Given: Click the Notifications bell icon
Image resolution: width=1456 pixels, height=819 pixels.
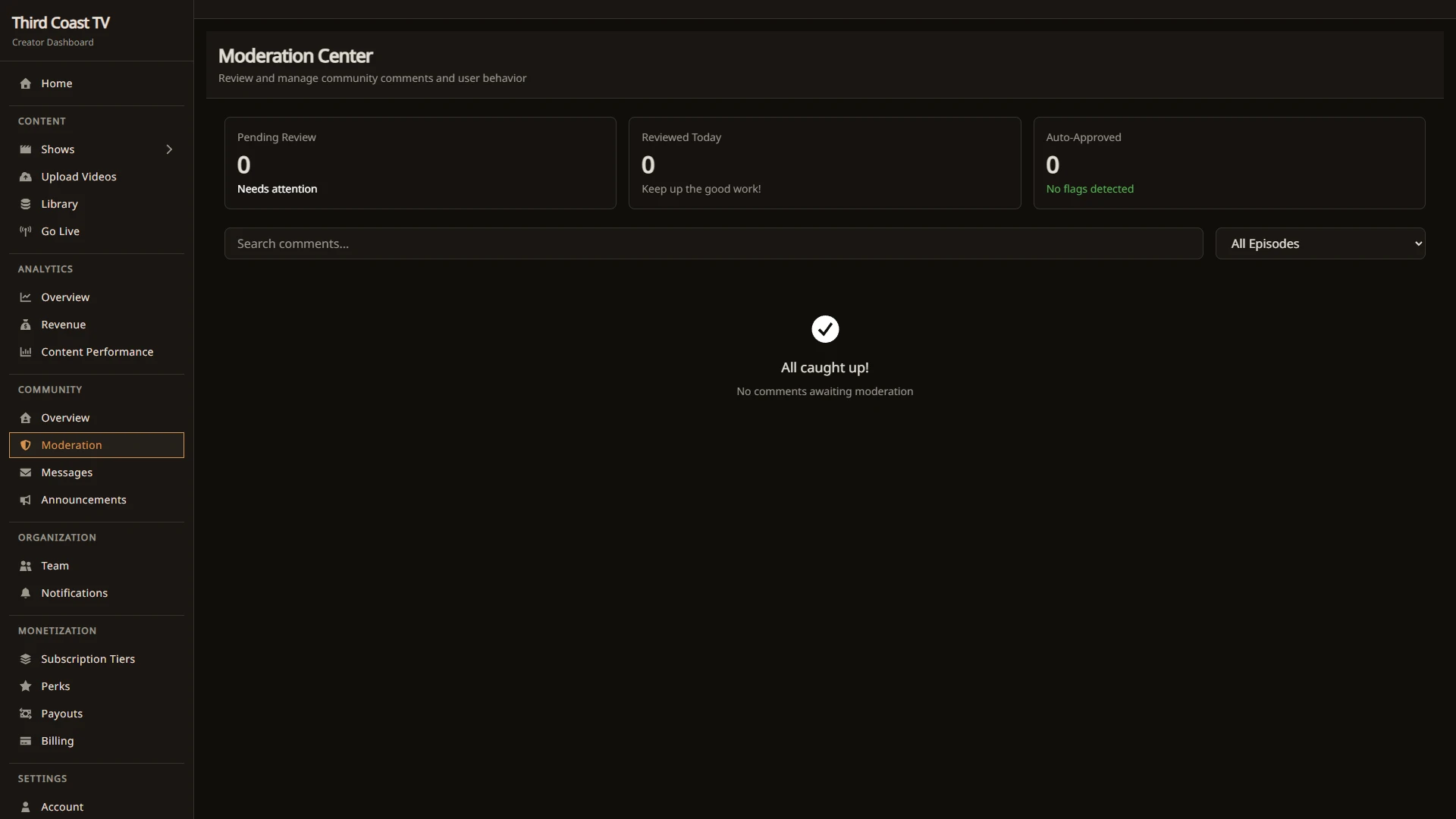Looking at the screenshot, I should point(26,593).
